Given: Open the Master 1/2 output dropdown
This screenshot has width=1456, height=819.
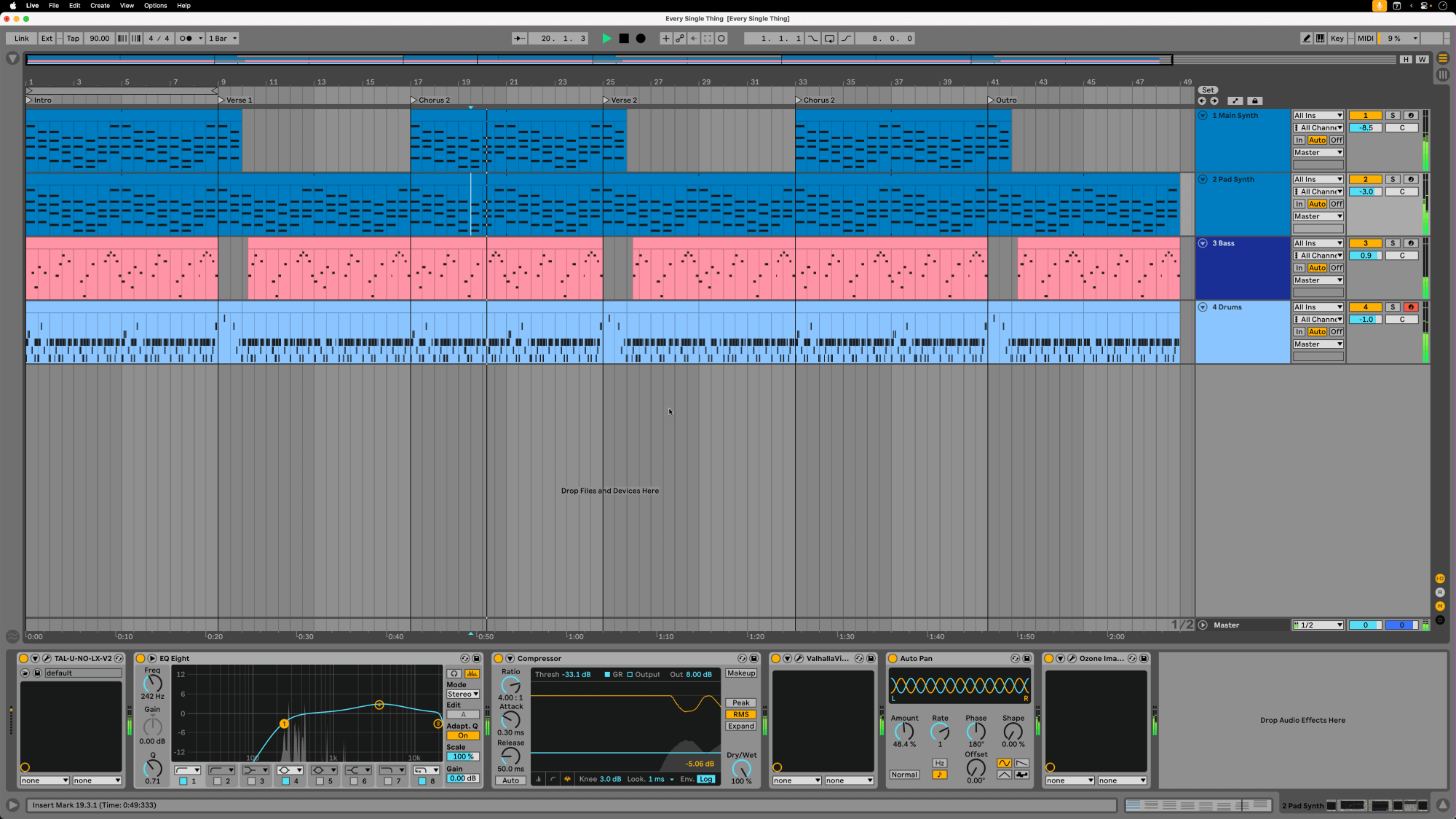Looking at the screenshot, I should (x=1318, y=625).
